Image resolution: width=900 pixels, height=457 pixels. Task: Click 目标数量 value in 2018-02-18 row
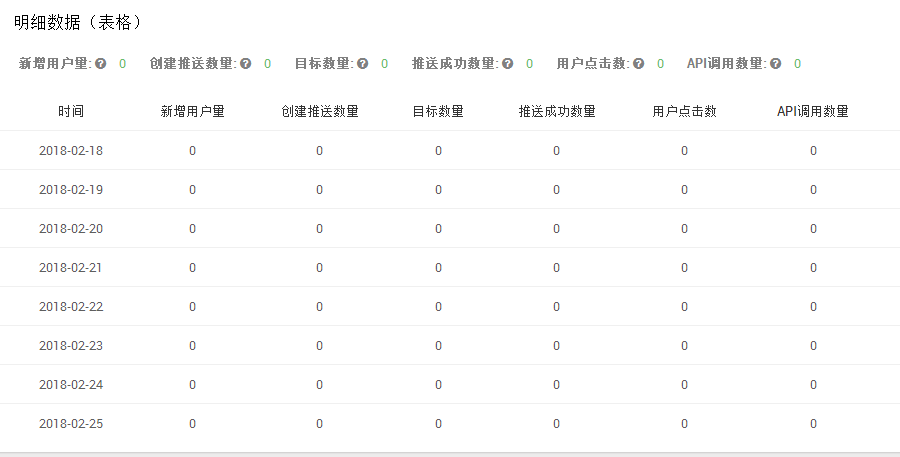pos(438,150)
